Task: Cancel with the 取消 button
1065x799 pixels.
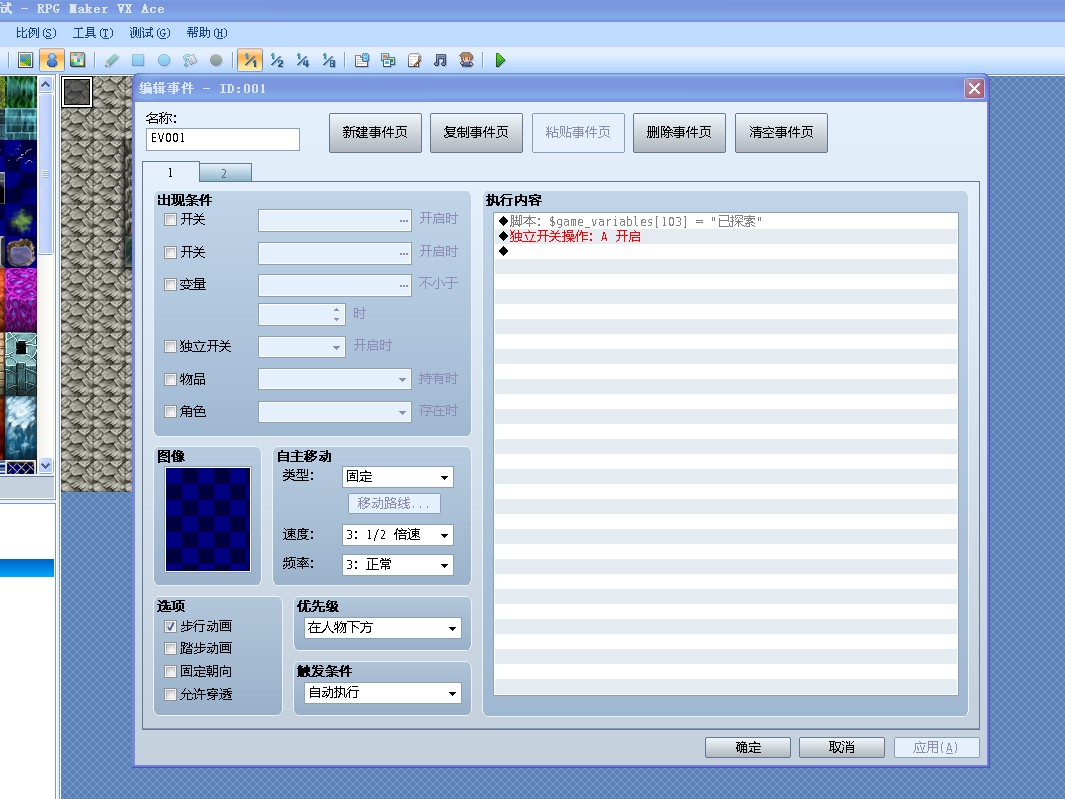Action: tap(842, 747)
